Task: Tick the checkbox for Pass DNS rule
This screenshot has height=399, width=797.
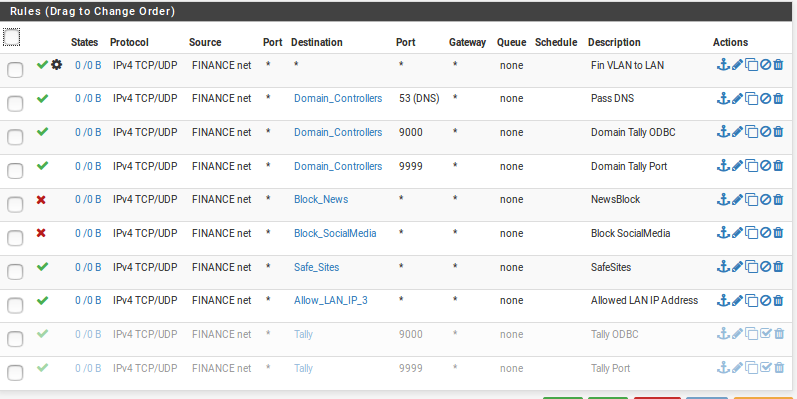Action: tap(15, 104)
